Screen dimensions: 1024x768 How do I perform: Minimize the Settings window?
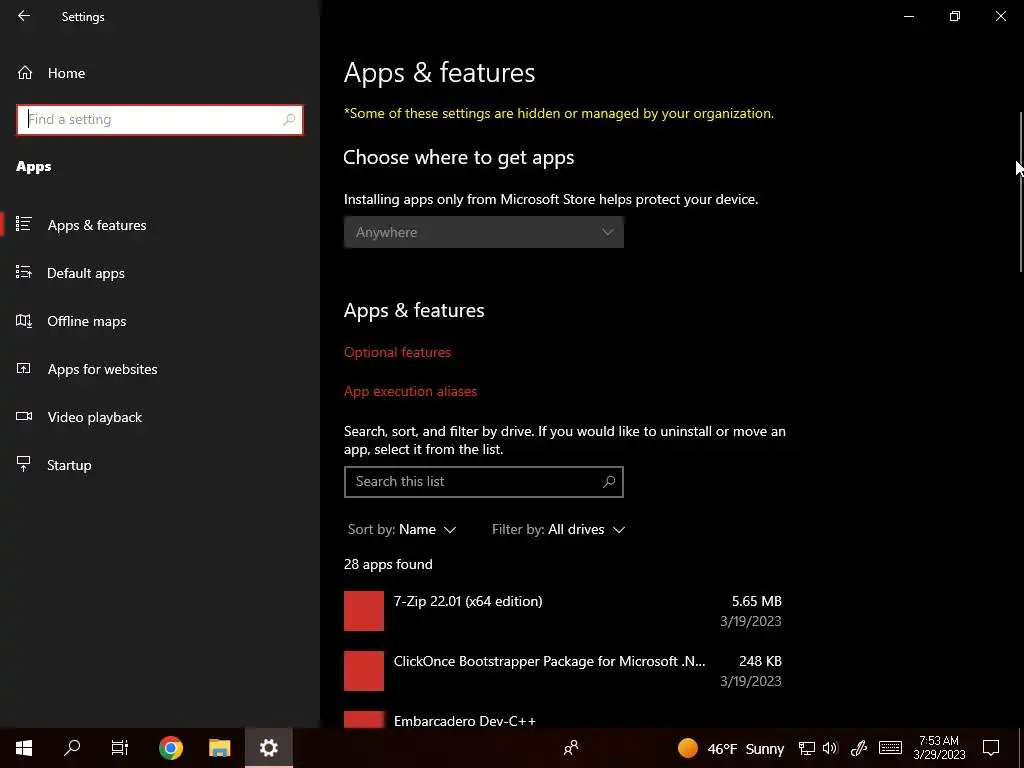coord(908,16)
